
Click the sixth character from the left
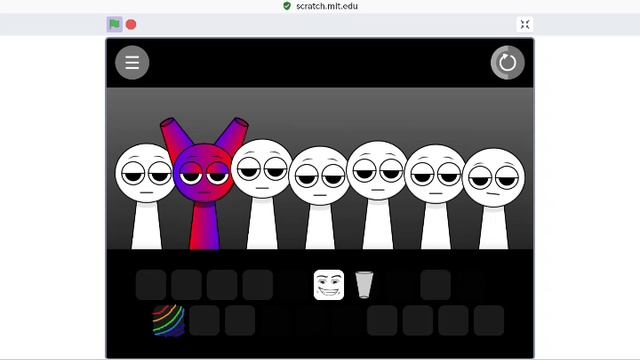tap(436, 197)
